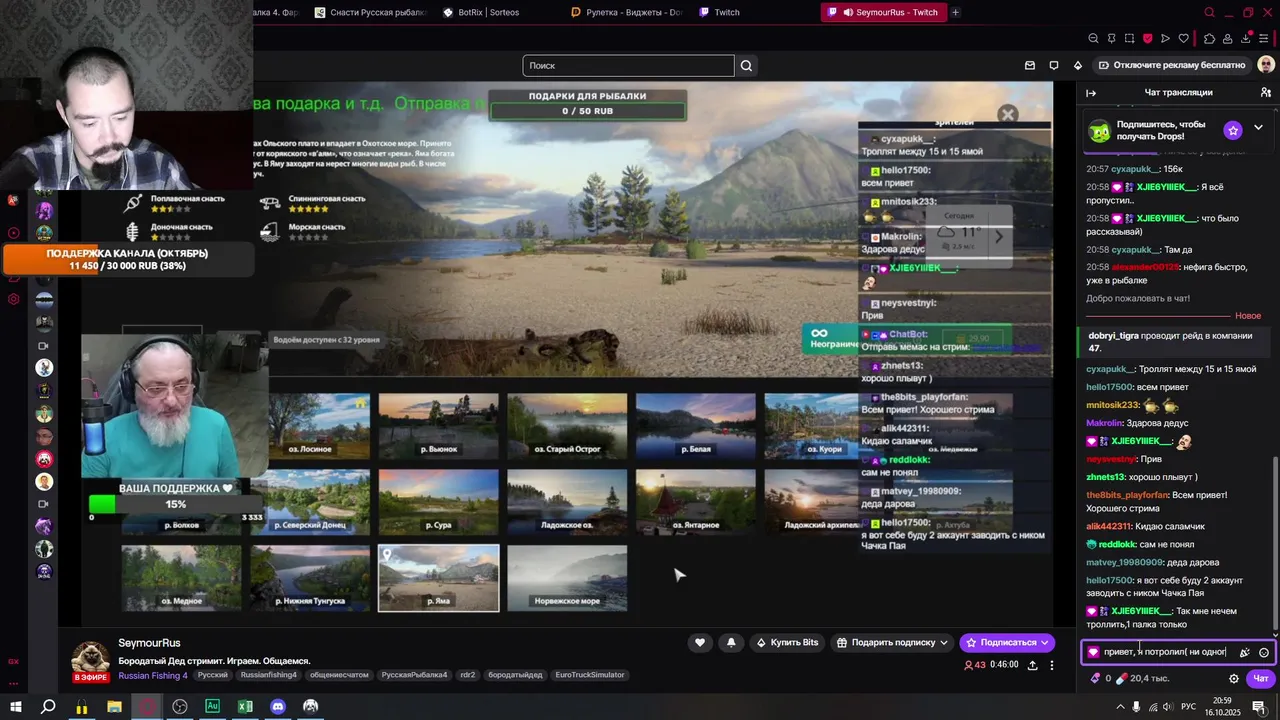Open Twitch inbox envelope icon
The width and height of the screenshot is (1280, 720).
[x=1030, y=65]
